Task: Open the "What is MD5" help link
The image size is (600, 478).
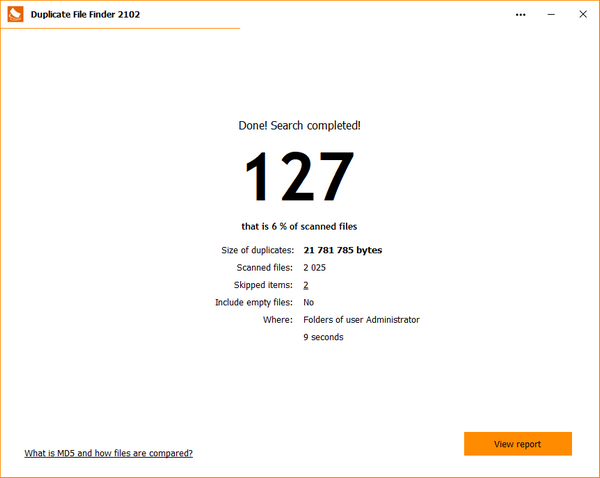Action: click(108, 453)
